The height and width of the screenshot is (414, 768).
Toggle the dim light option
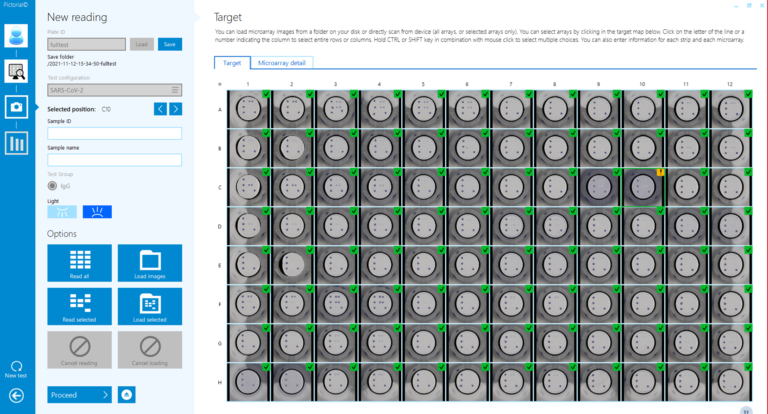[x=62, y=212]
